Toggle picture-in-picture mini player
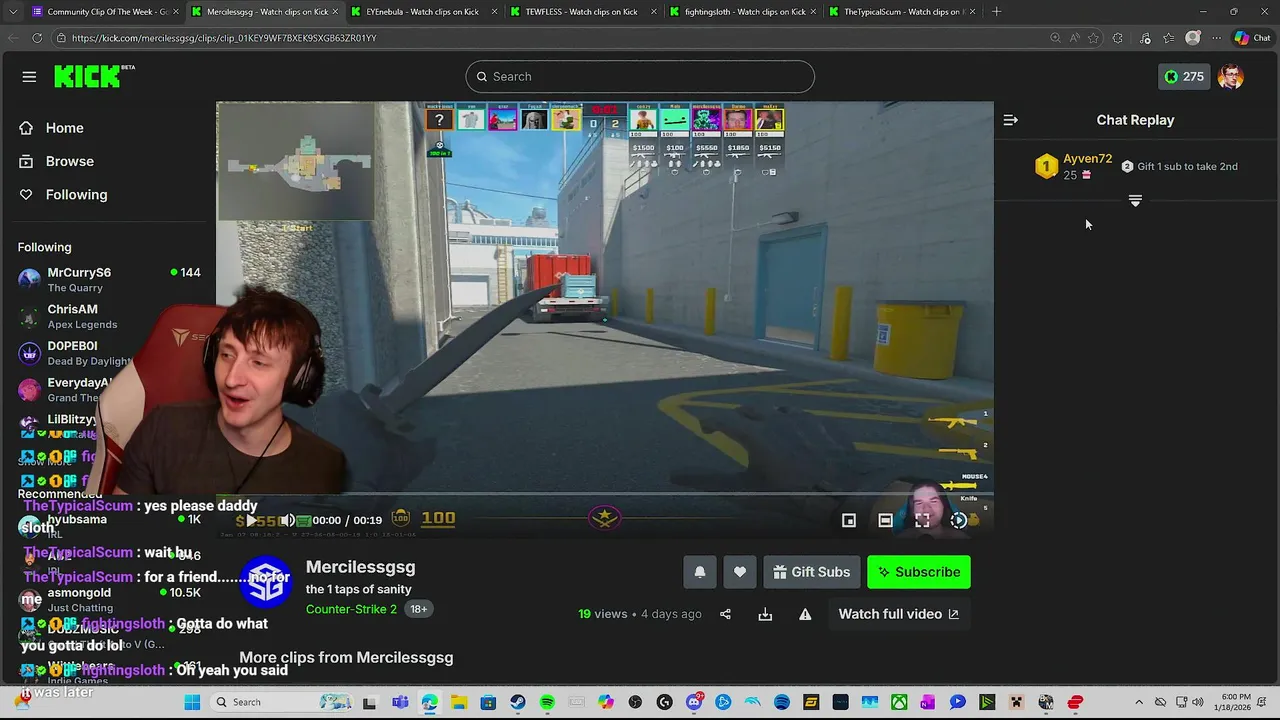The width and height of the screenshot is (1280, 720). pos(849,520)
